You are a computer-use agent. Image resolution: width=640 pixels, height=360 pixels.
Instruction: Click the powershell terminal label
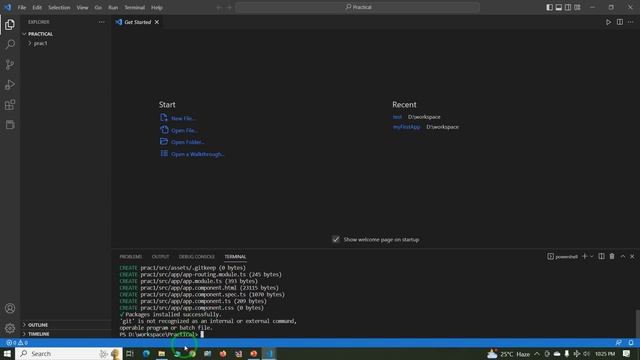tap(562, 256)
